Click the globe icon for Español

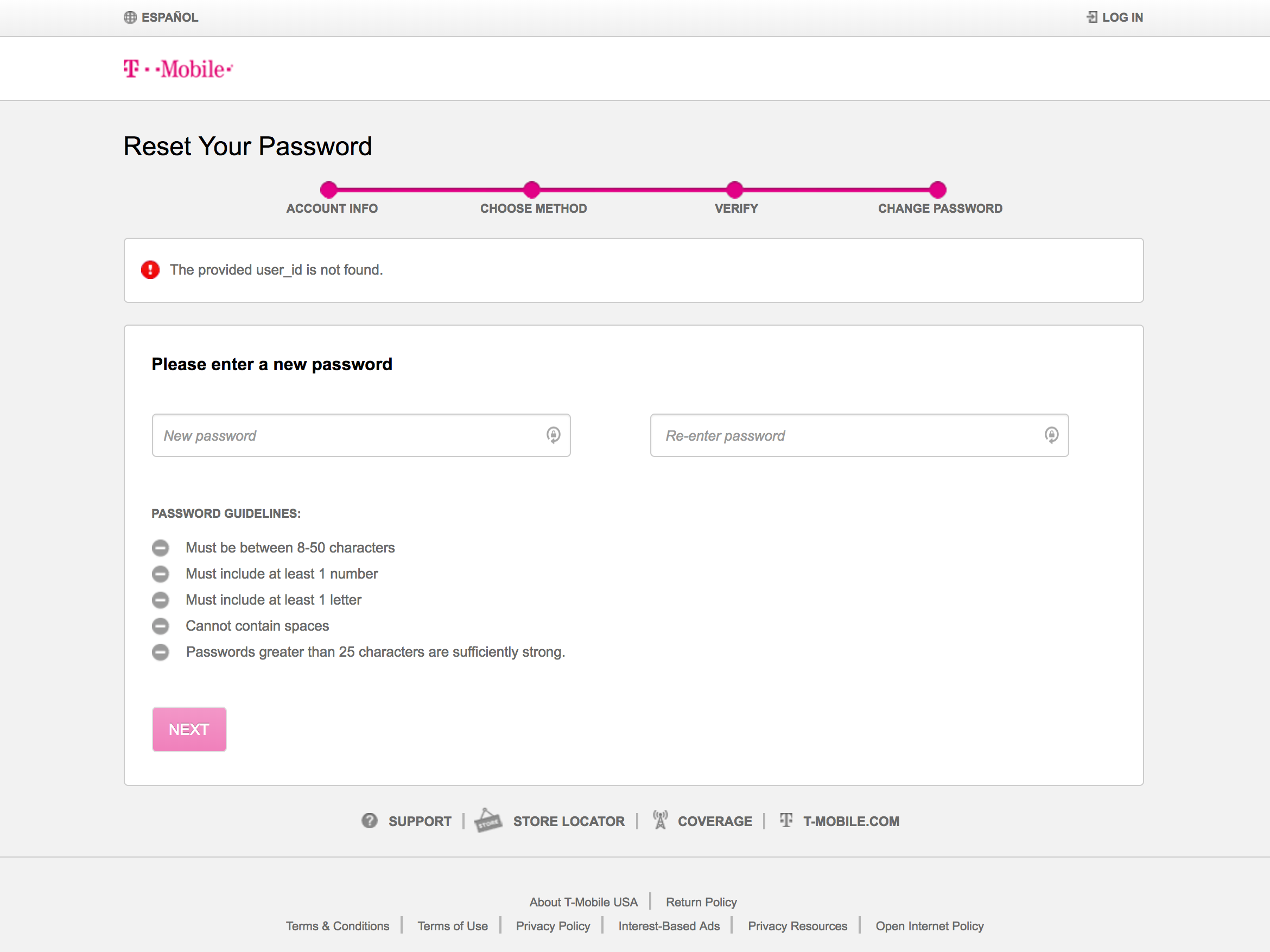point(130,17)
